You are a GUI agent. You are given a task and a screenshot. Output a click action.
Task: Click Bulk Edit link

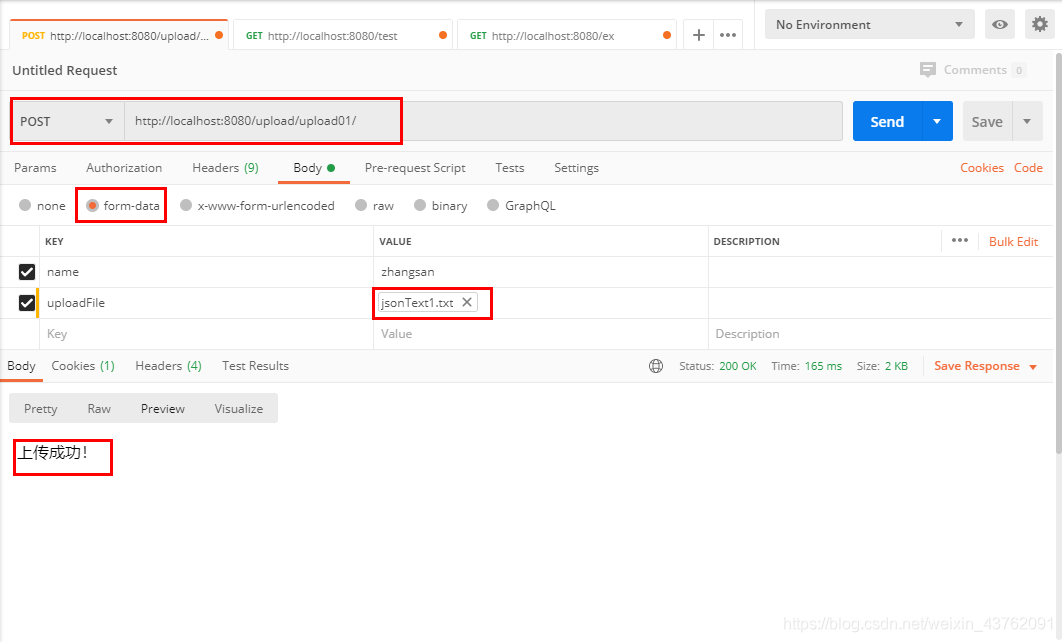coord(1013,241)
